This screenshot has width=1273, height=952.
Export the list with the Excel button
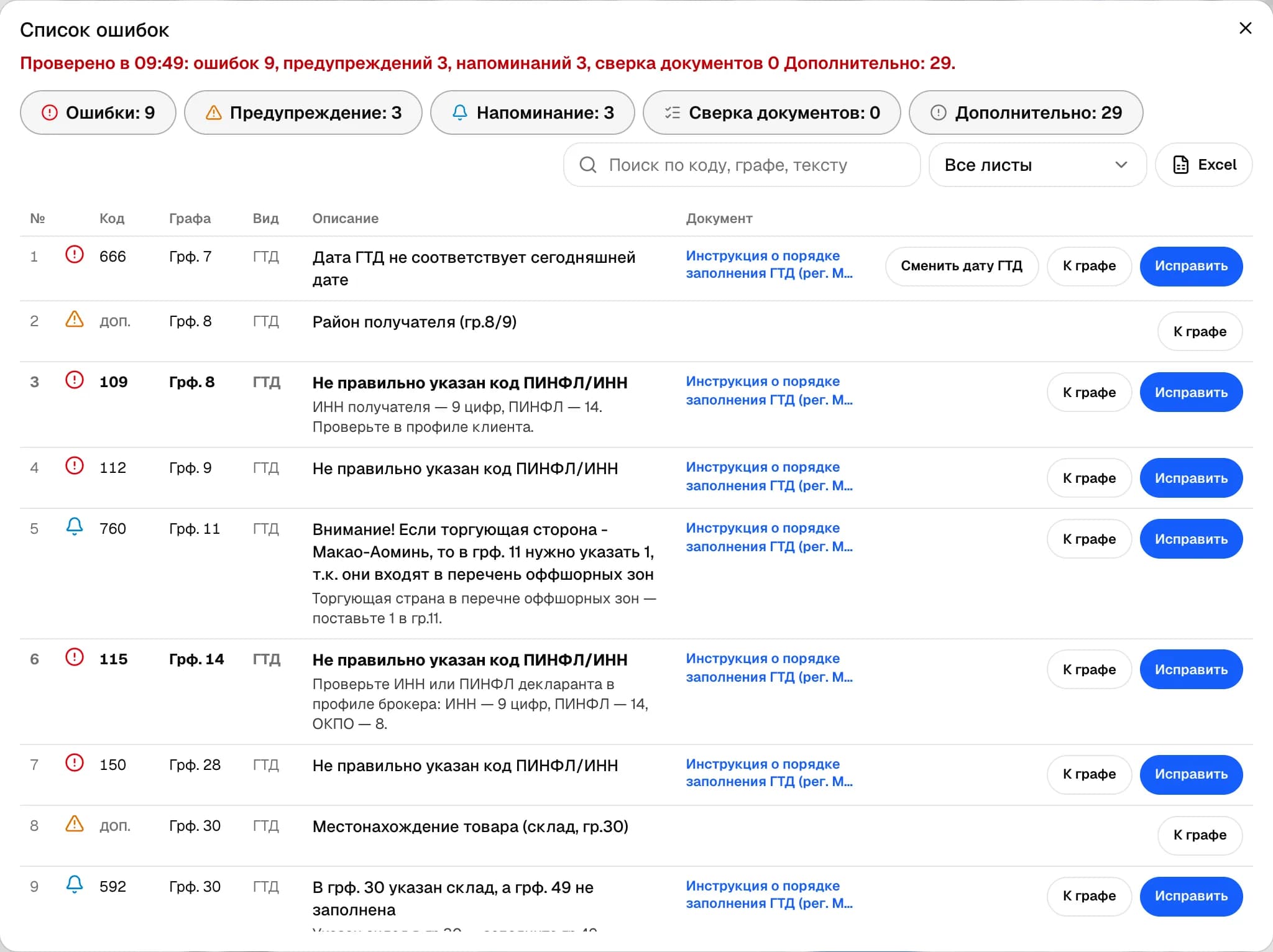pyautogui.click(x=1204, y=165)
